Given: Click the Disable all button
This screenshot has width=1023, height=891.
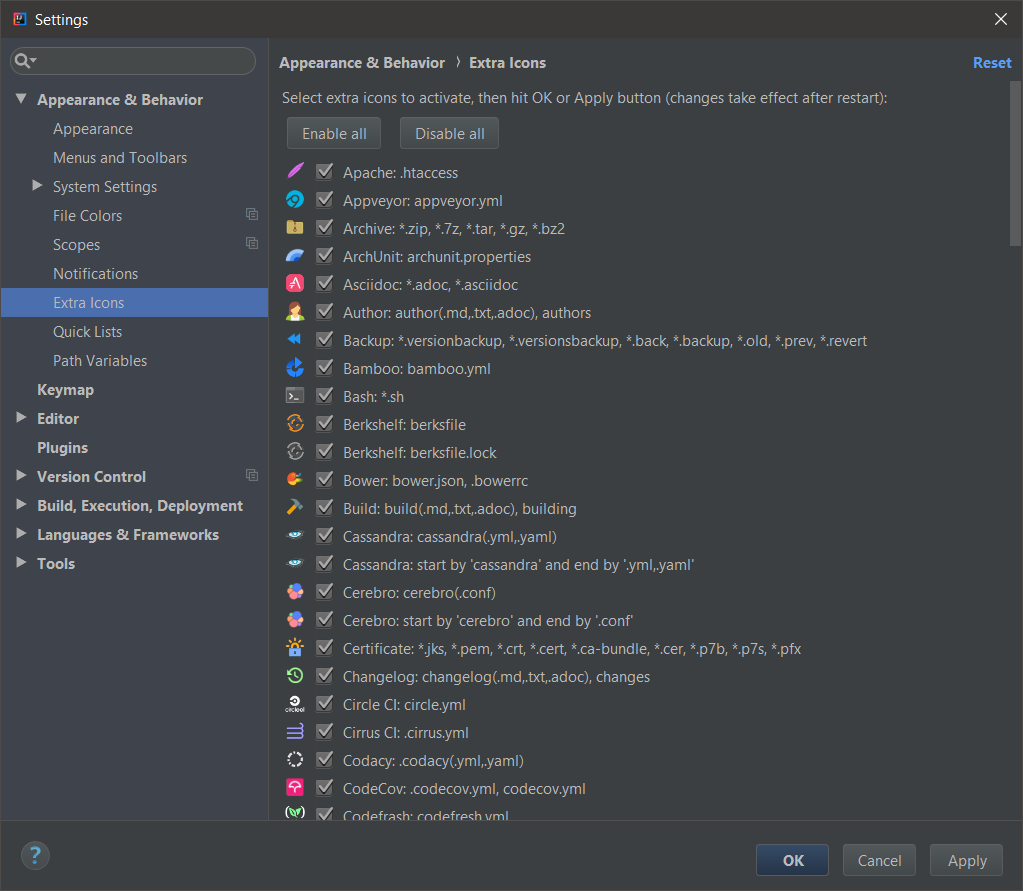Looking at the screenshot, I should 450,134.
